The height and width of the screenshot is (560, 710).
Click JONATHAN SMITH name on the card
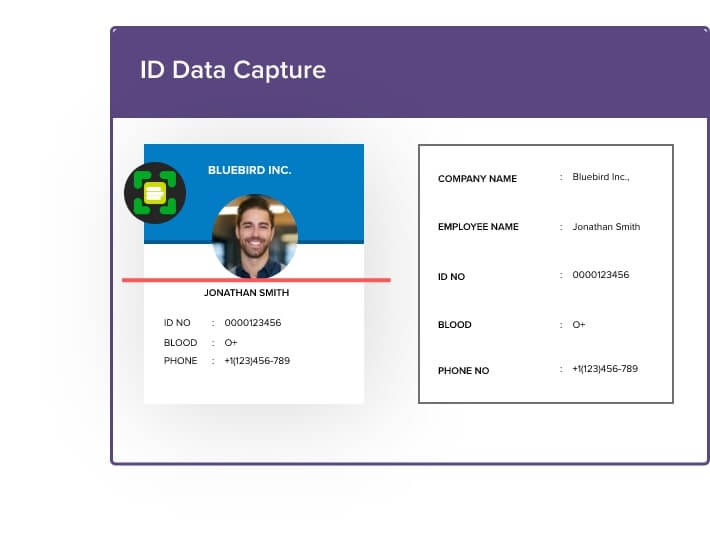246,293
